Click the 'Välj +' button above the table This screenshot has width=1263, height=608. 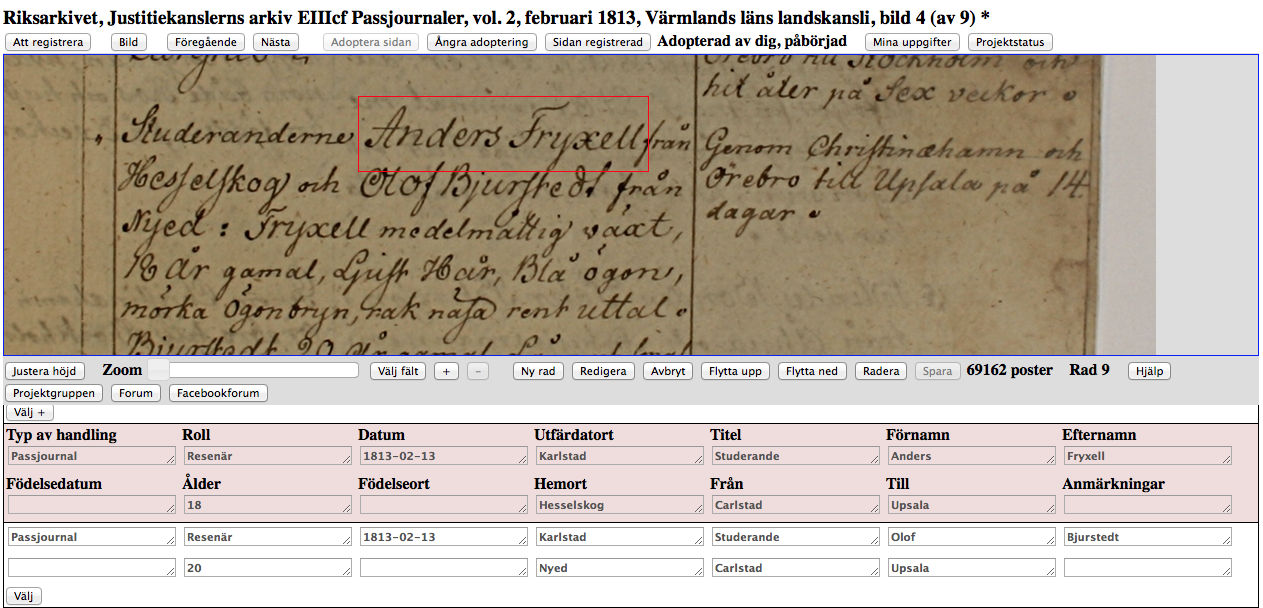[x=30, y=412]
